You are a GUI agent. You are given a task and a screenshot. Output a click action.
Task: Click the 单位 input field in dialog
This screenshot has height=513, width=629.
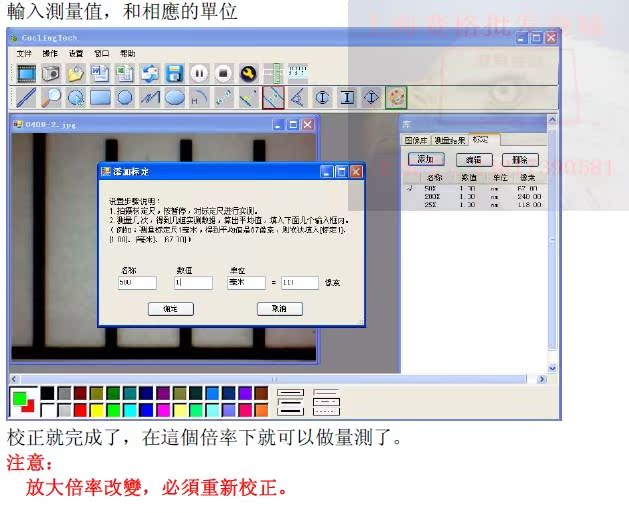(x=246, y=282)
